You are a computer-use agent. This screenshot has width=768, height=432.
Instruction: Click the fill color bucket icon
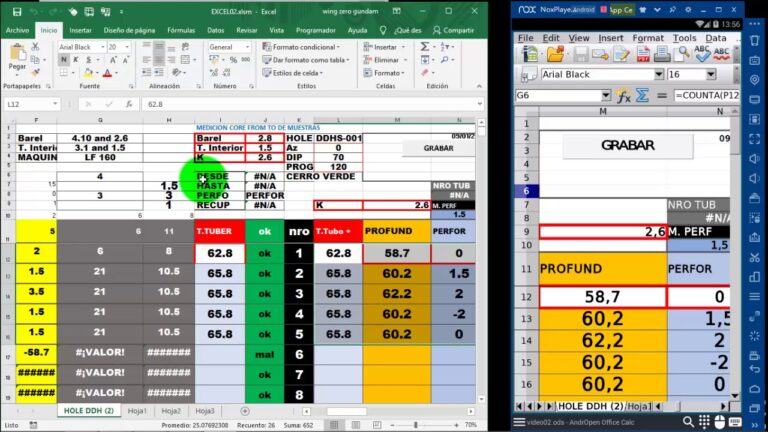pyautogui.click(x=88, y=73)
